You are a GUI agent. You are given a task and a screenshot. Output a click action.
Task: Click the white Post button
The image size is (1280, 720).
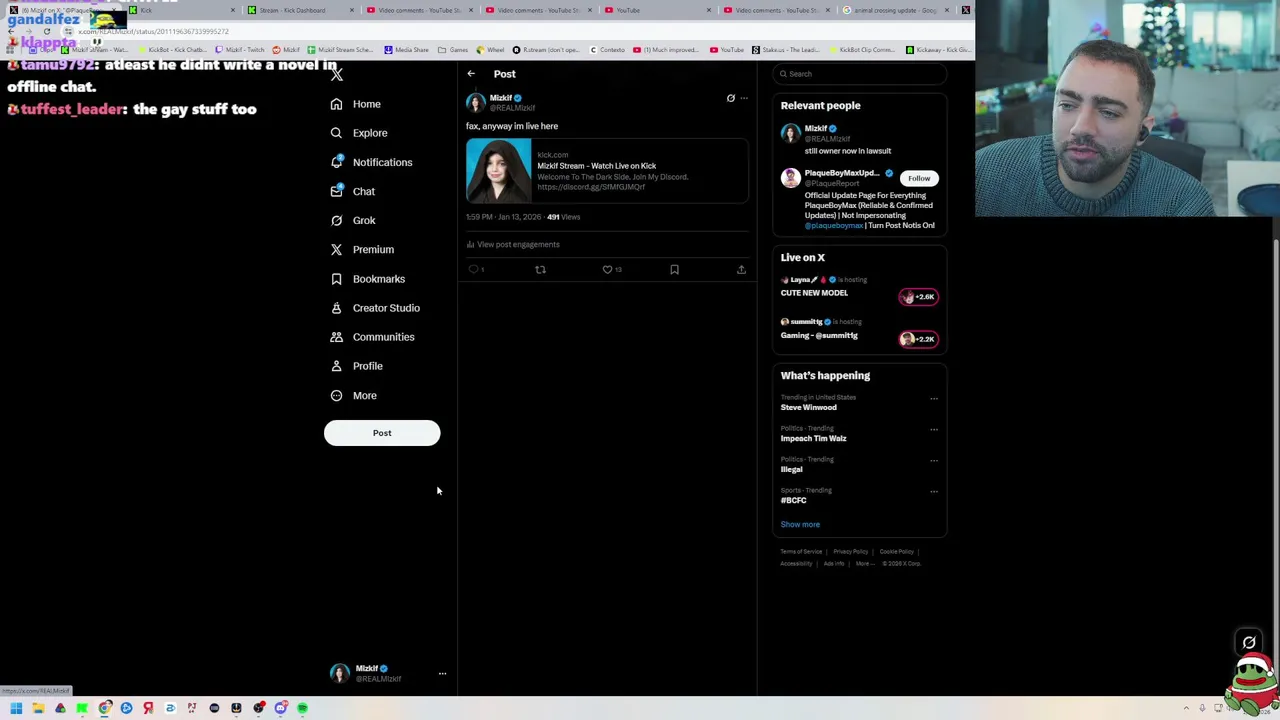pos(382,433)
